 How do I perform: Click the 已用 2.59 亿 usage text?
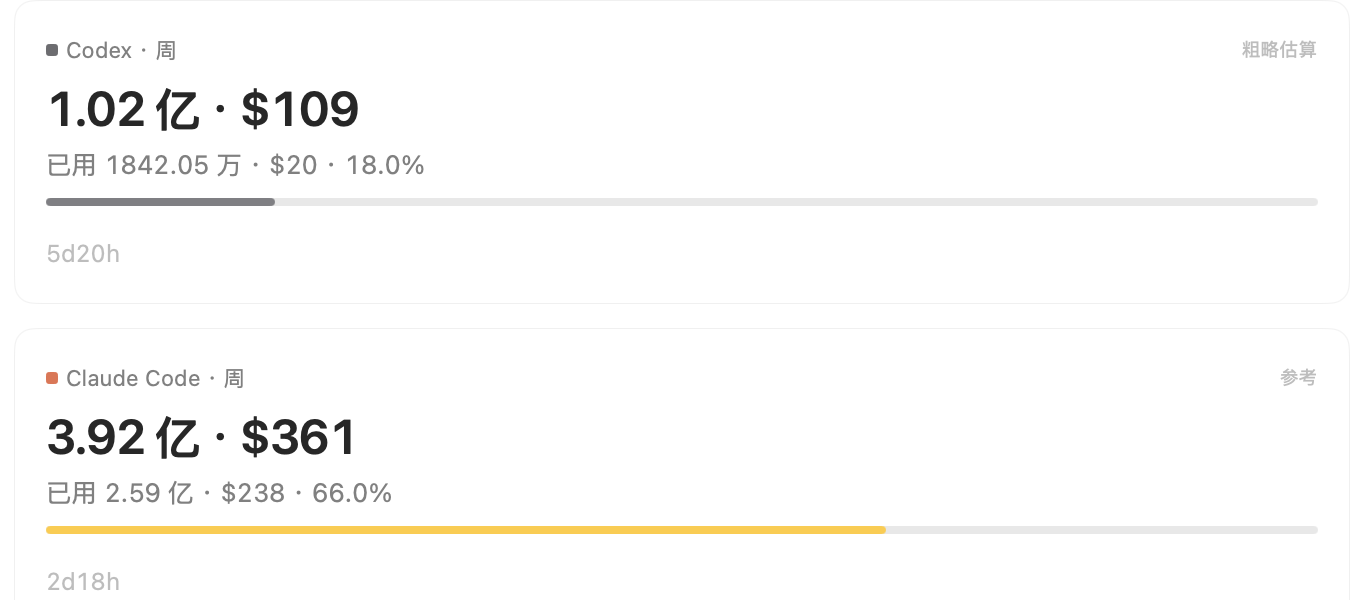tap(120, 493)
